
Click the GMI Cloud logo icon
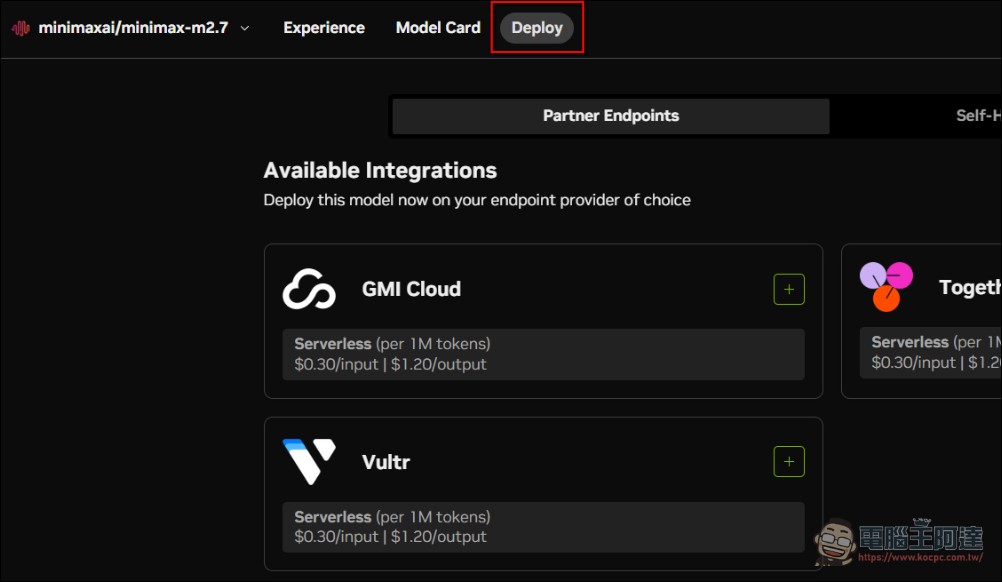[309, 289]
